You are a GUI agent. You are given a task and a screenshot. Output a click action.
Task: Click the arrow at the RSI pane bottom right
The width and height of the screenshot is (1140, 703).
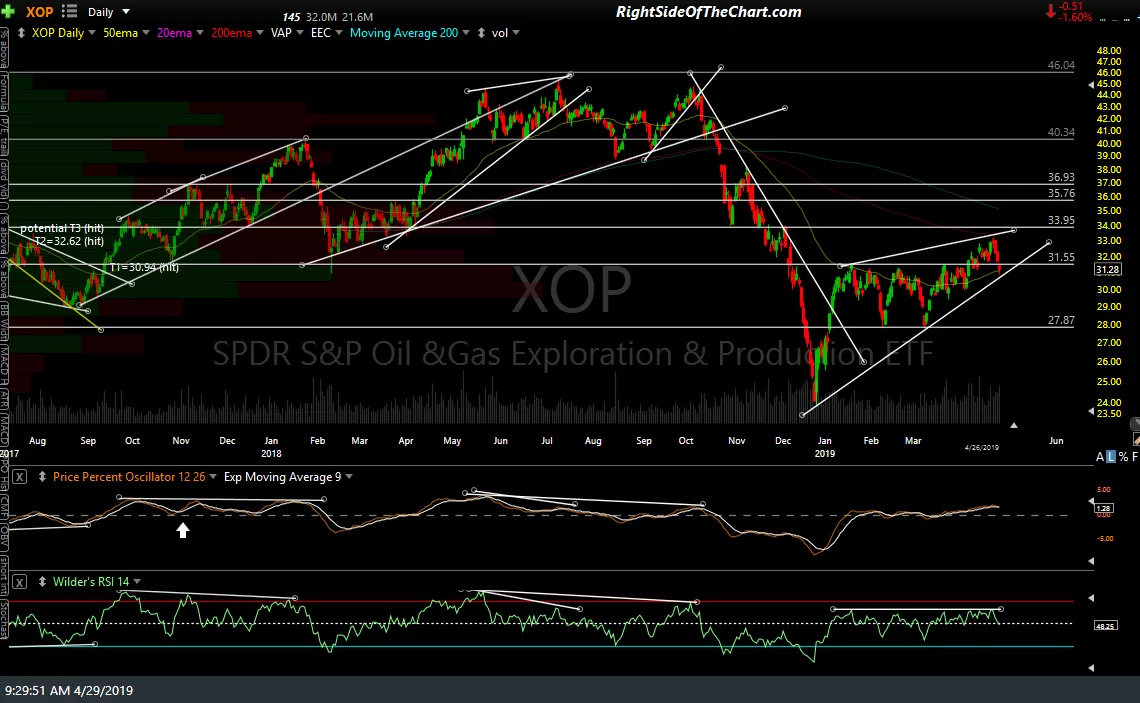pyautogui.click(x=1091, y=667)
